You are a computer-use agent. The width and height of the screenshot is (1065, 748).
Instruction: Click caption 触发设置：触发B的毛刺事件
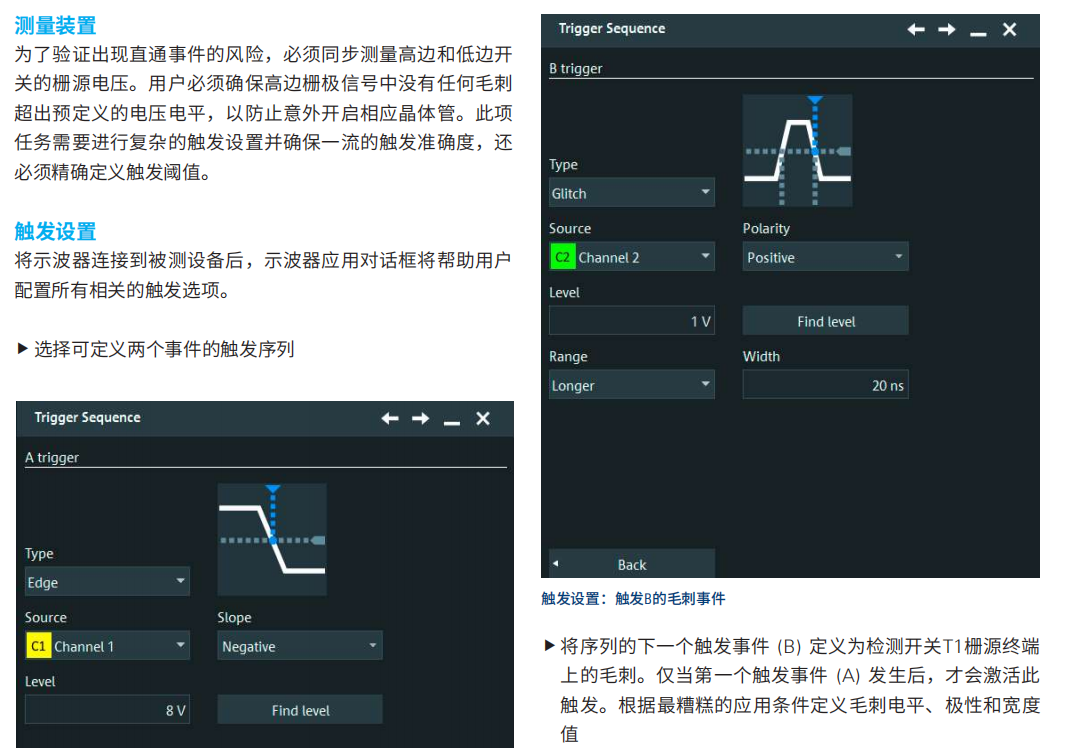click(633, 599)
